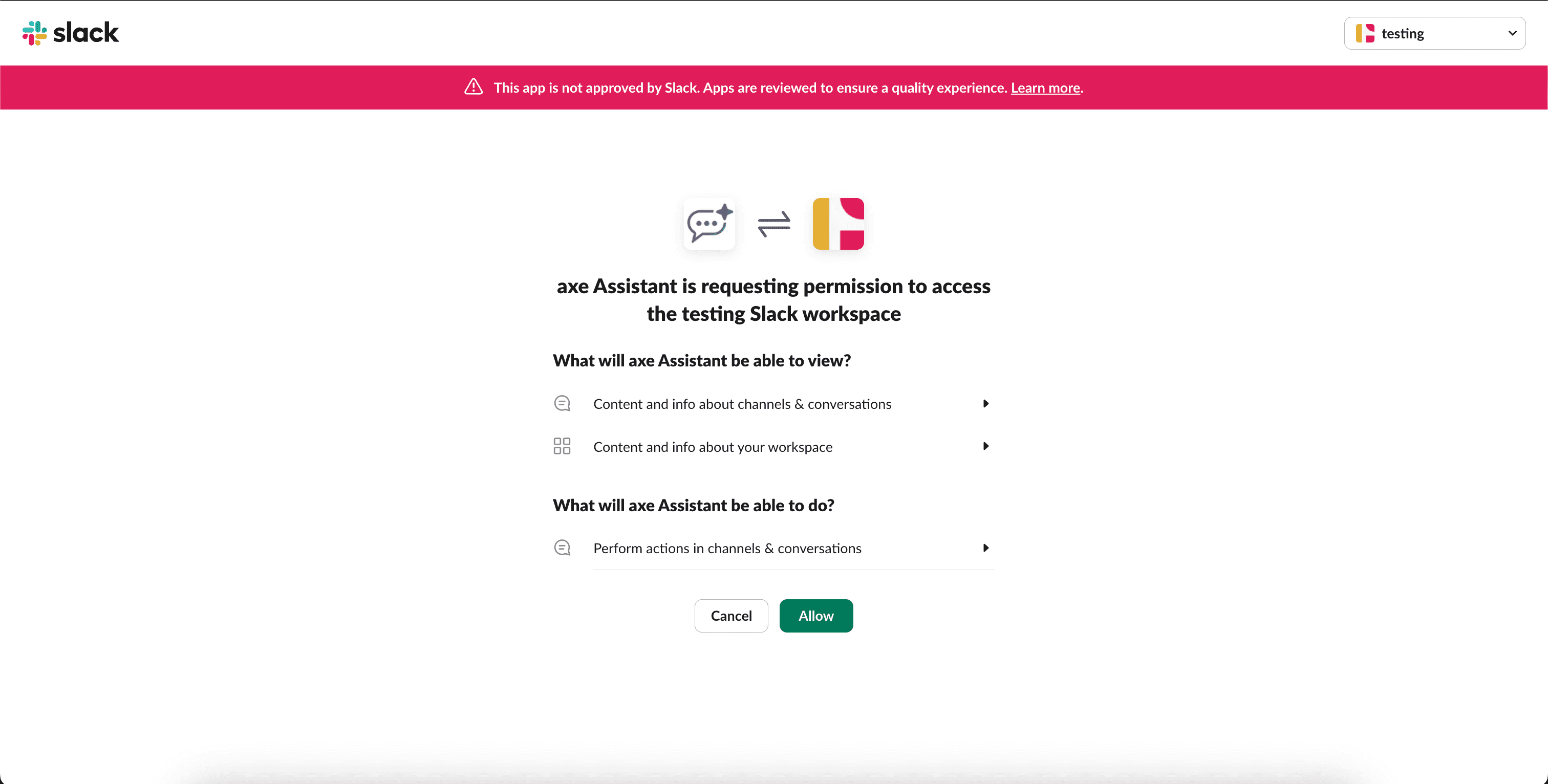Click the grid icon beside workspace info
This screenshot has height=784, width=1548.
click(x=562, y=446)
